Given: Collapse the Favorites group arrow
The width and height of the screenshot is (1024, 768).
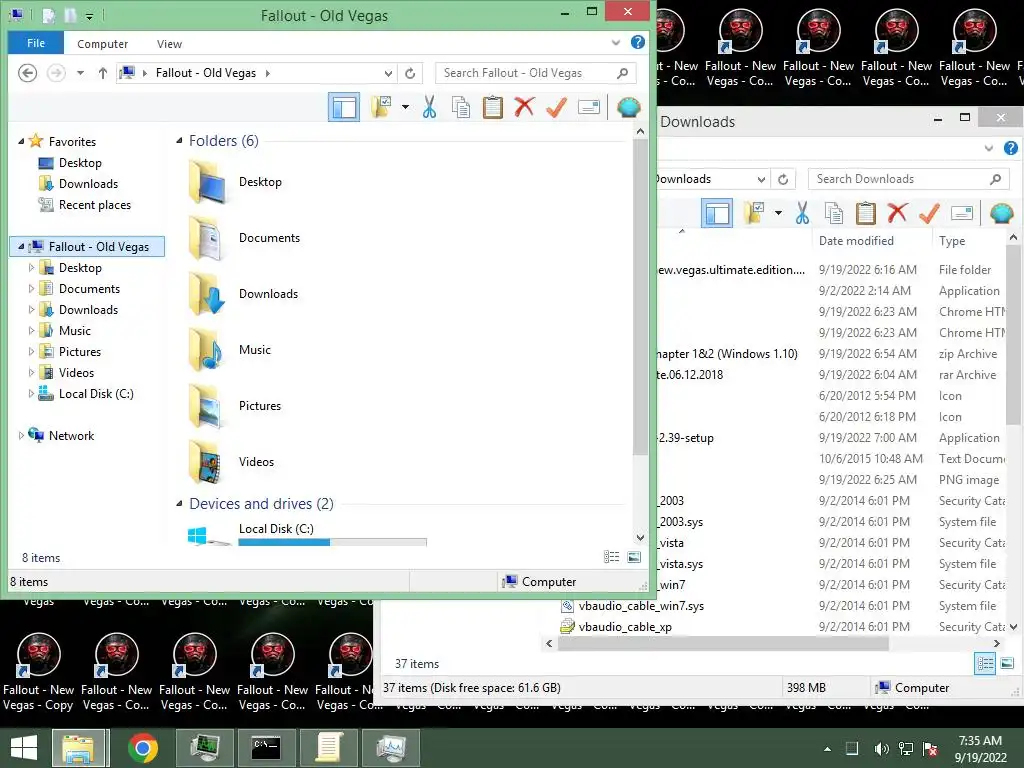Looking at the screenshot, I should [x=21, y=141].
